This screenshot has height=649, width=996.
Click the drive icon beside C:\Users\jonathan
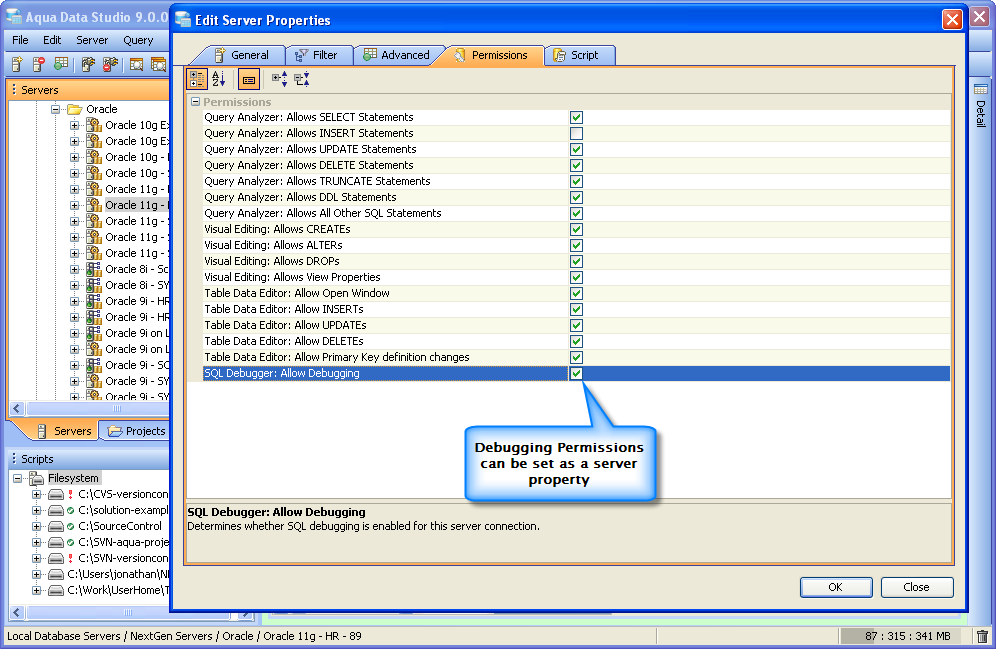click(x=56, y=574)
